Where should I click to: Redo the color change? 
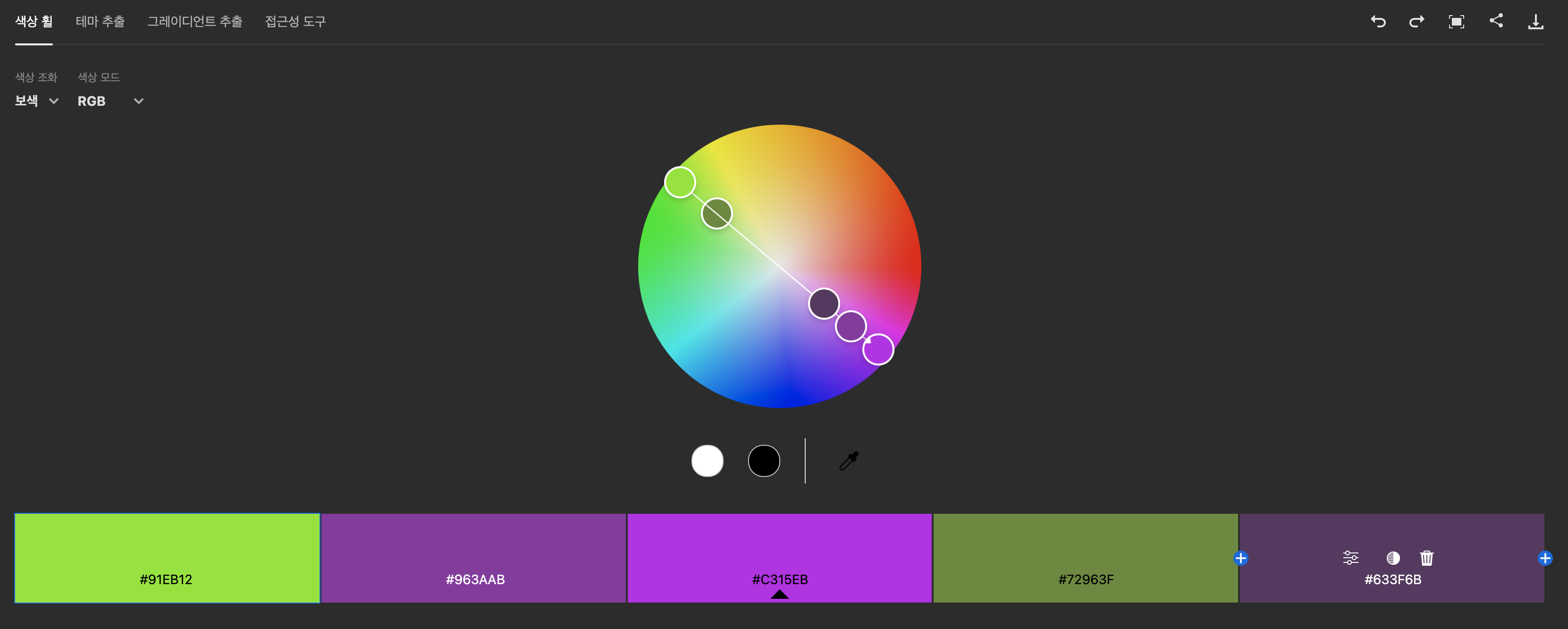pyautogui.click(x=1417, y=22)
